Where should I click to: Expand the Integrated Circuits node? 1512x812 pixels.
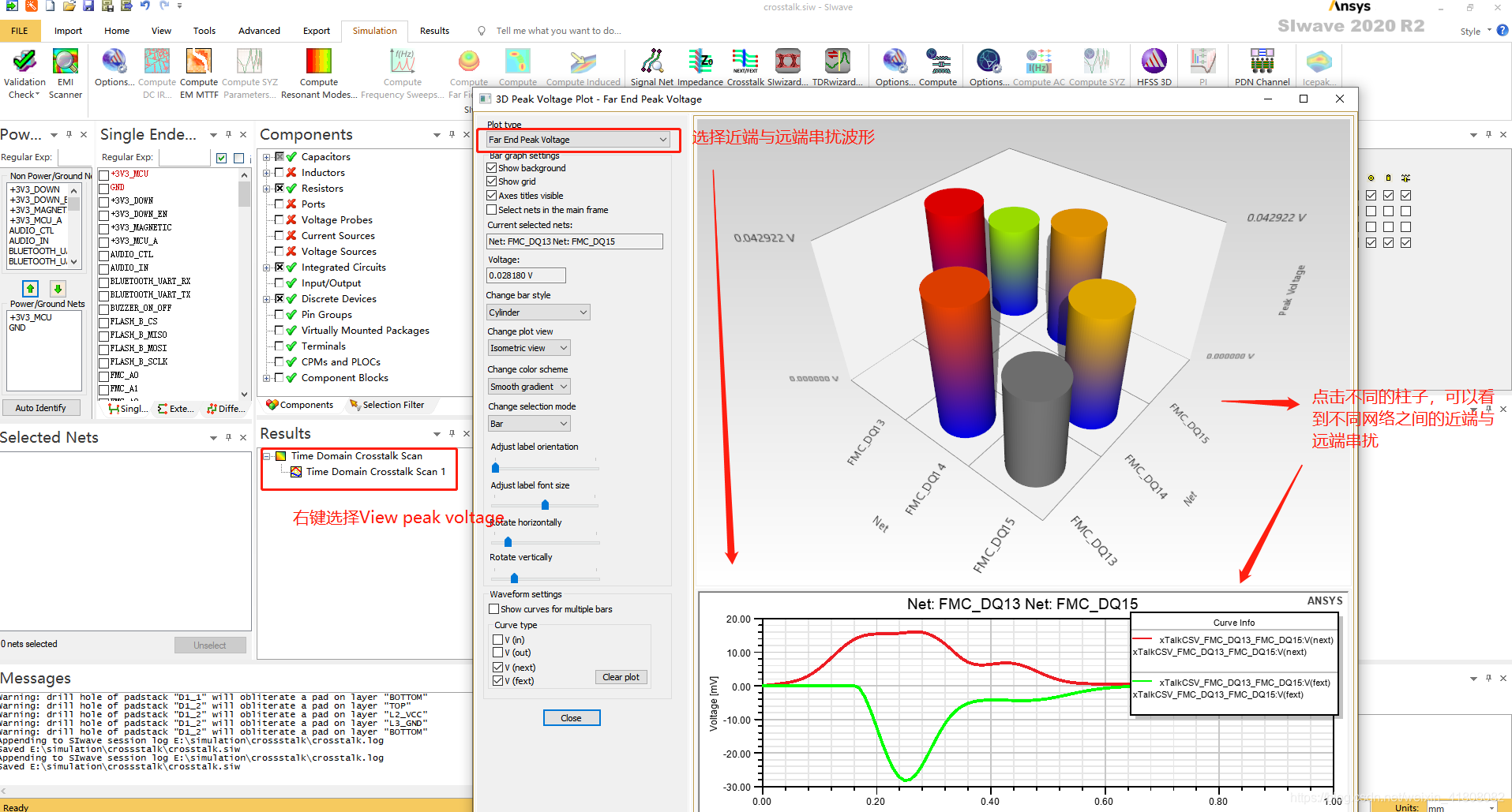point(267,268)
